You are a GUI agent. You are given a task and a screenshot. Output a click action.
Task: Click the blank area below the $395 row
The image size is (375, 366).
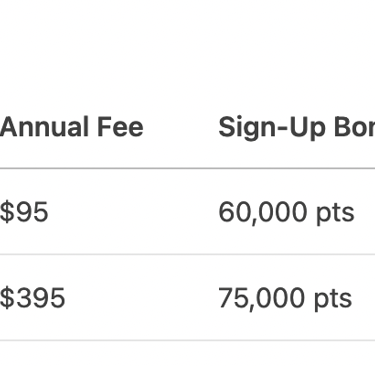pyautogui.click(x=187, y=354)
